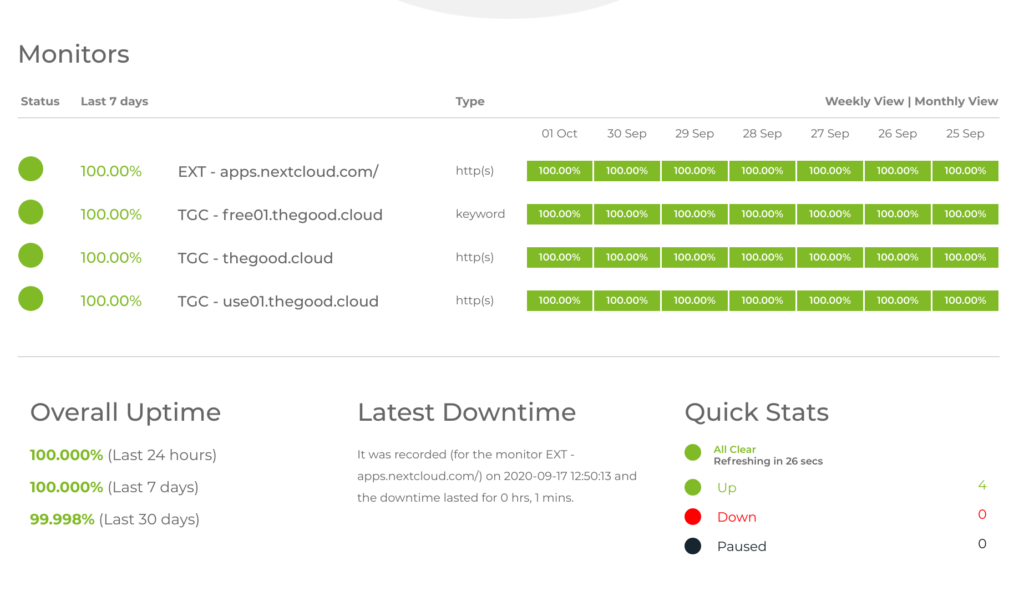Click the 7-day uptime percentage for free01.thegood.cloud
This screenshot has height=602, width=1024.
coord(111,214)
